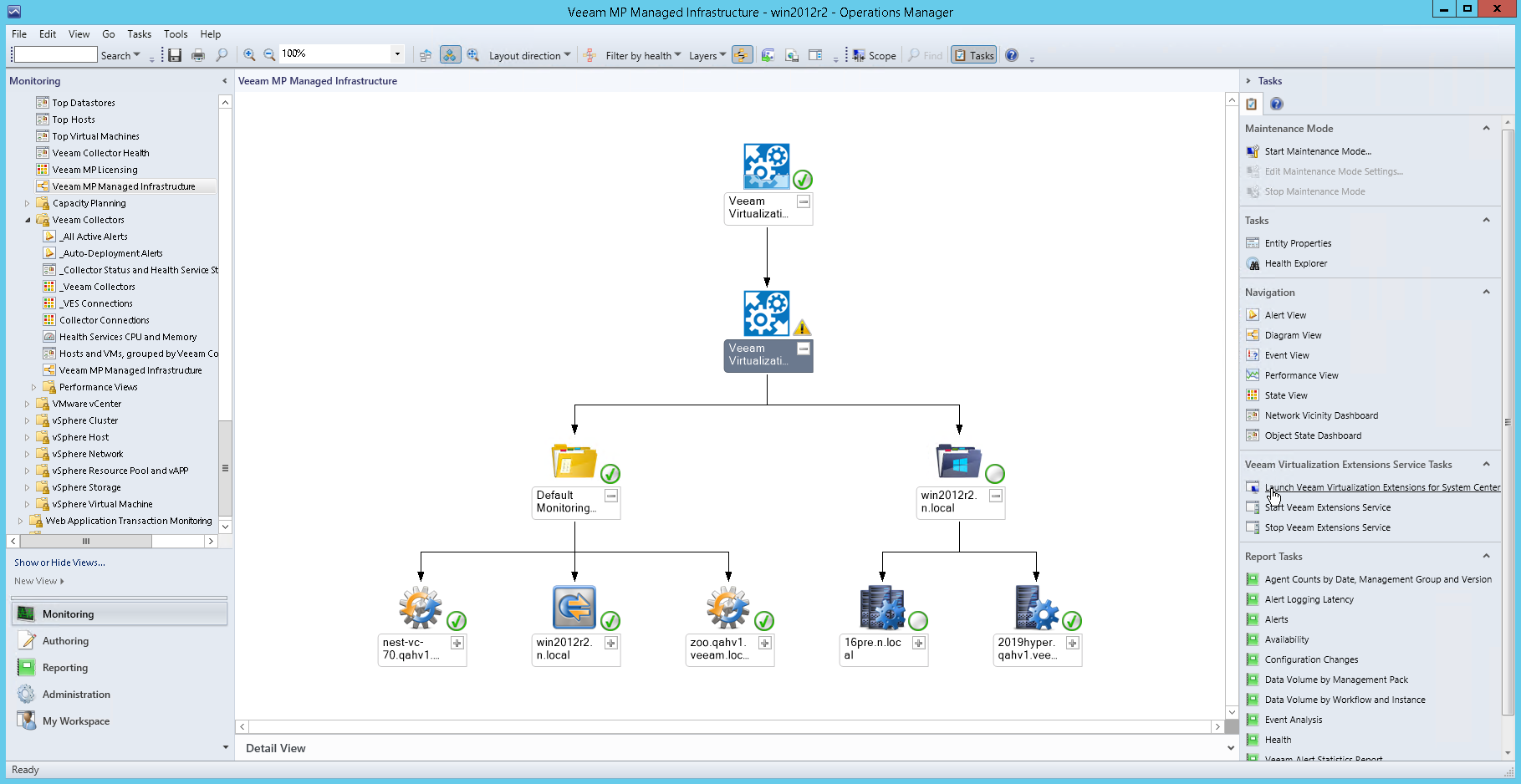Click the diagram horizontal scrollbar

click(x=731, y=727)
